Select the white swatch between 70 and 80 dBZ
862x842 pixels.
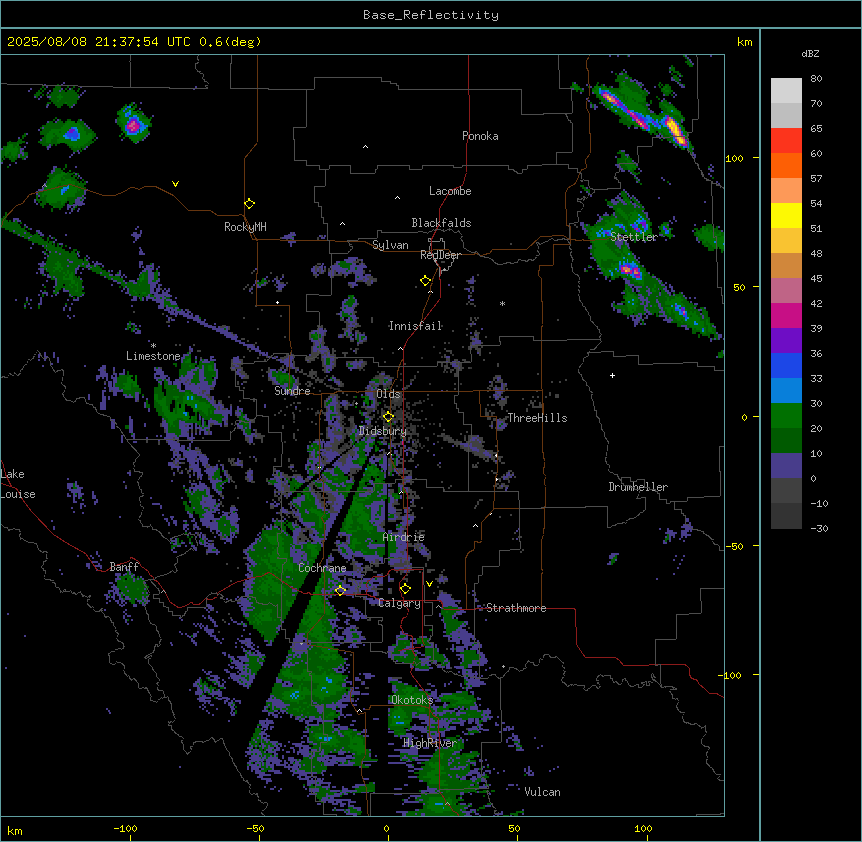786,90
